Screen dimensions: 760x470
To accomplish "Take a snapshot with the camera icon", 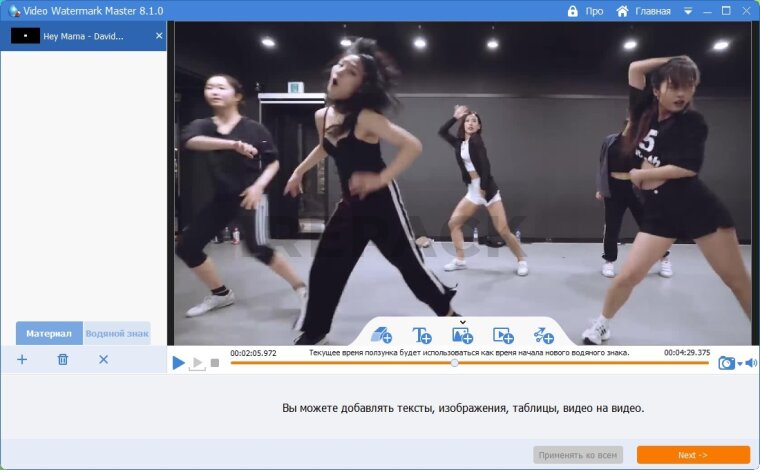I will (726, 363).
